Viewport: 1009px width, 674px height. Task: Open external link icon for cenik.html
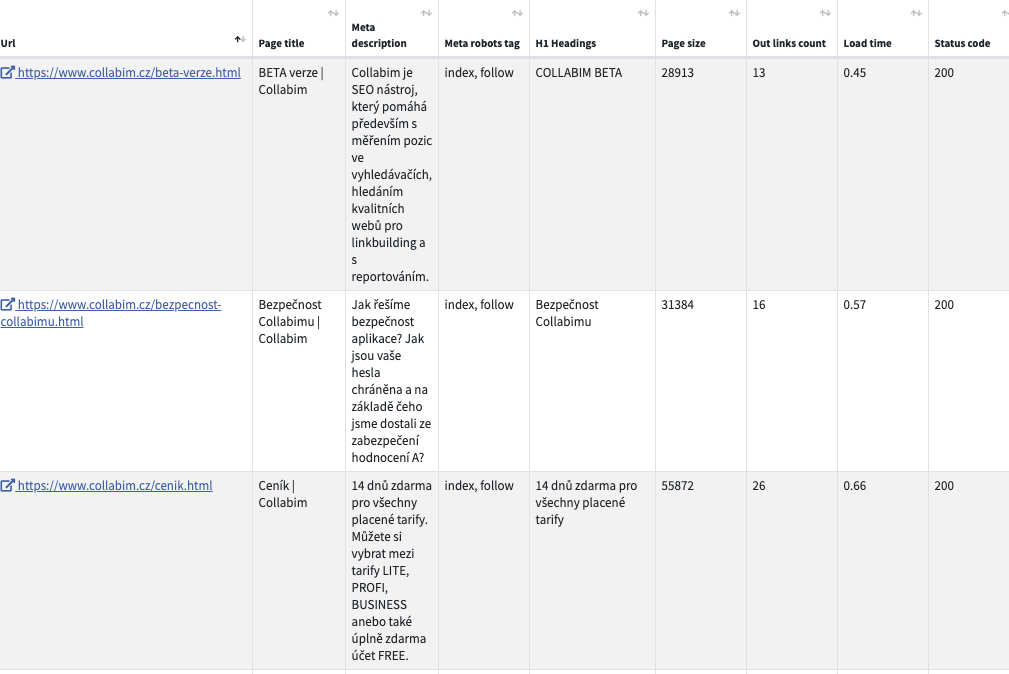pos(7,485)
